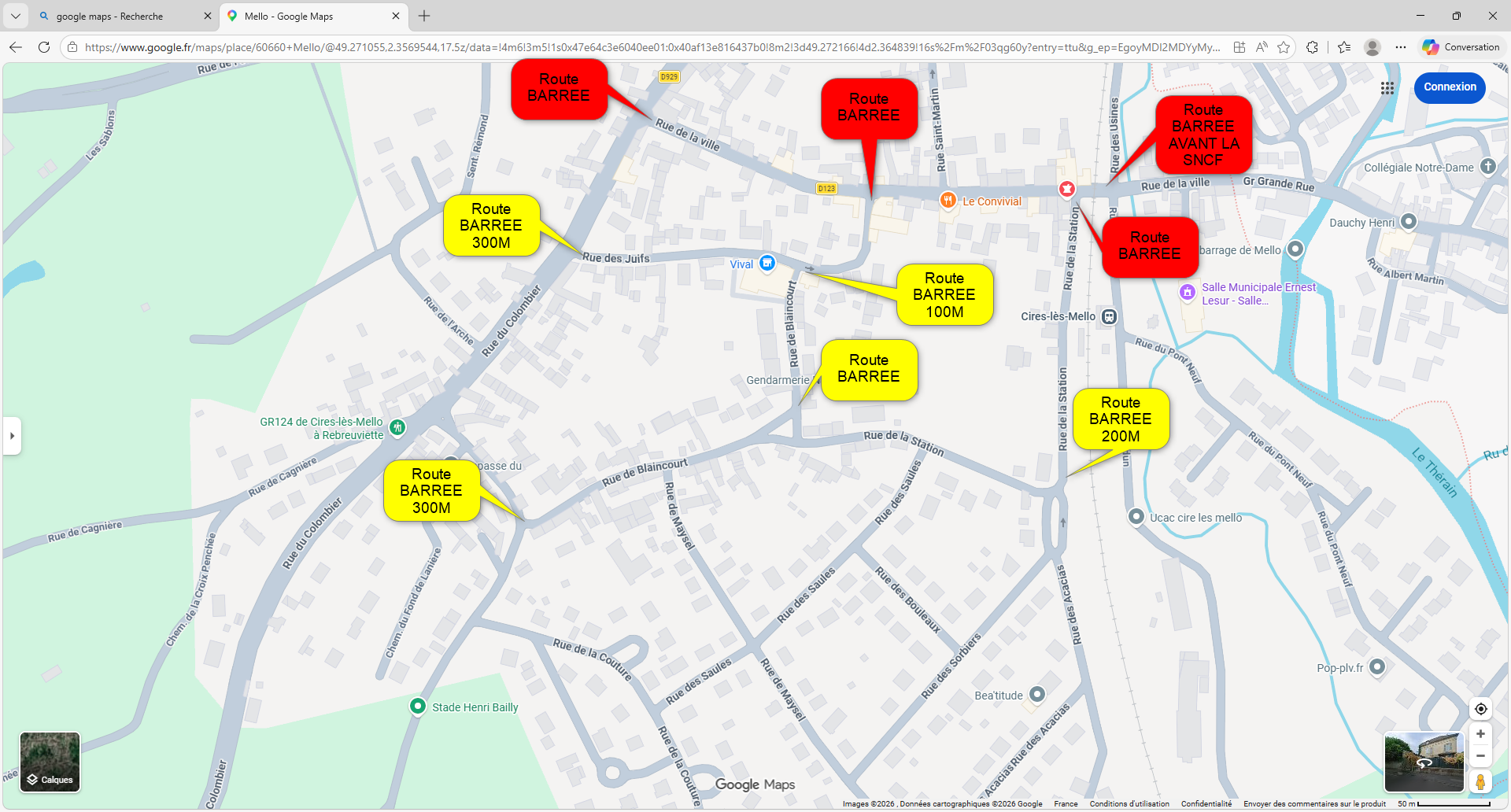The width and height of the screenshot is (1511, 812).
Task: Open the browser settings and more menu
Action: [1401, 47]
